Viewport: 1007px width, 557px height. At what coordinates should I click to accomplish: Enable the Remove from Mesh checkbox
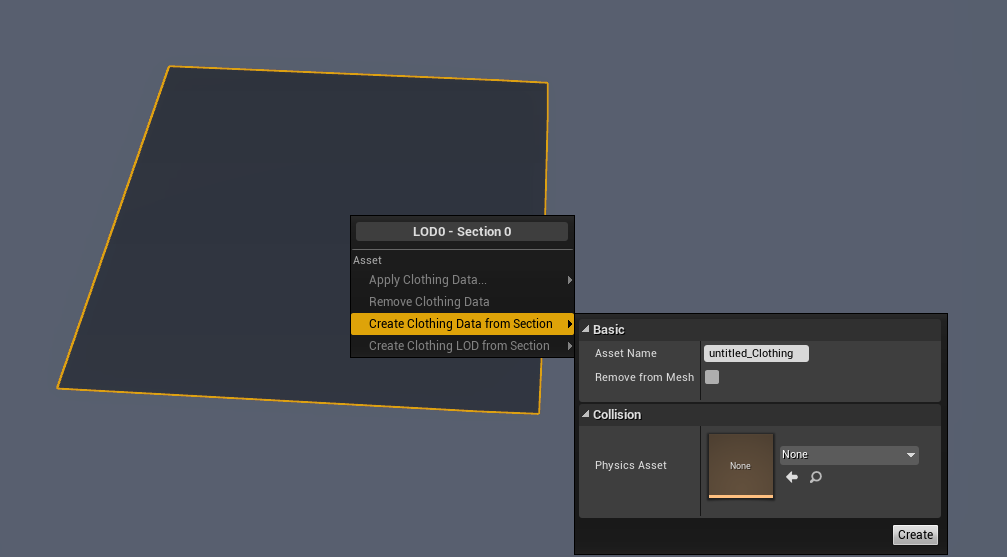click(x=712, y=377)
